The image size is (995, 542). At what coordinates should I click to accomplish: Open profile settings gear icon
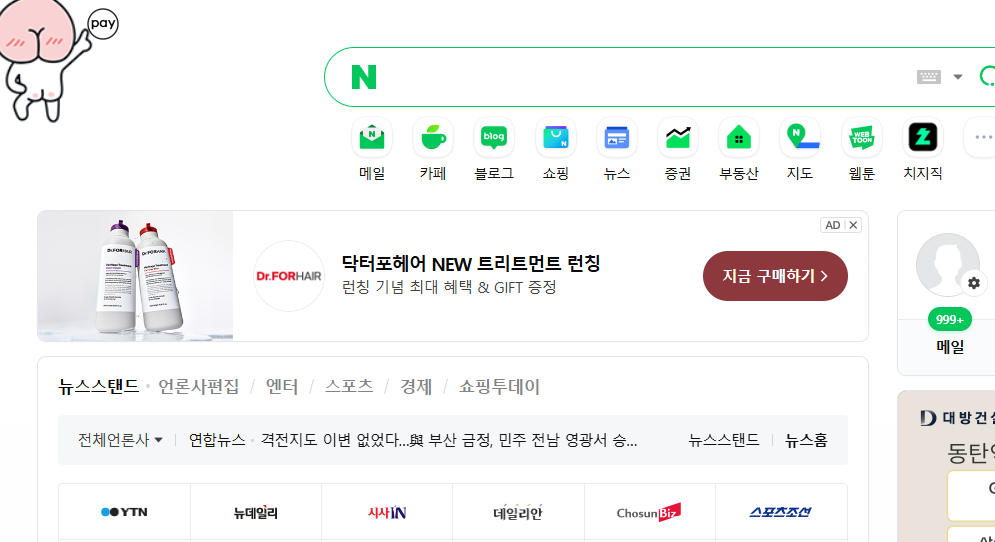[x=974, y=283]
